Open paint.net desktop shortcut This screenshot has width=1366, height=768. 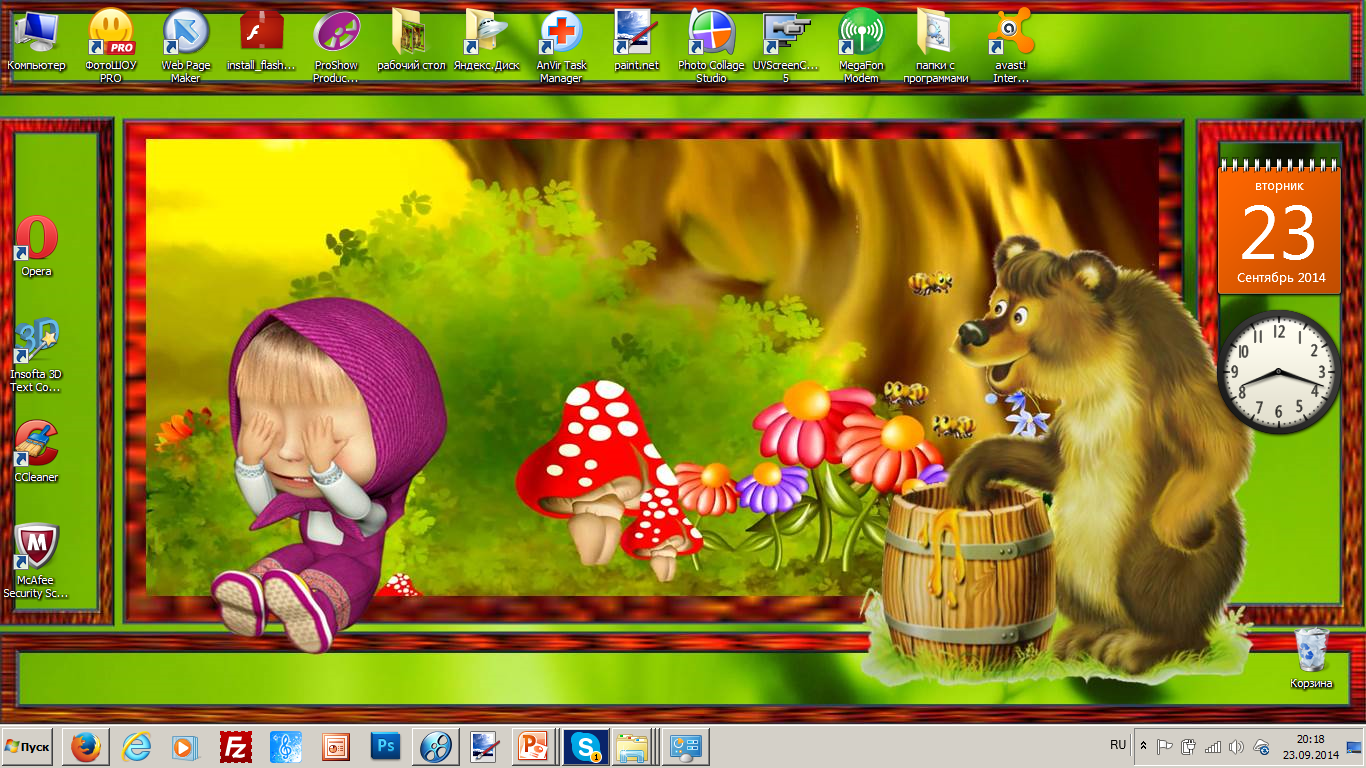[x=636, y=34]
